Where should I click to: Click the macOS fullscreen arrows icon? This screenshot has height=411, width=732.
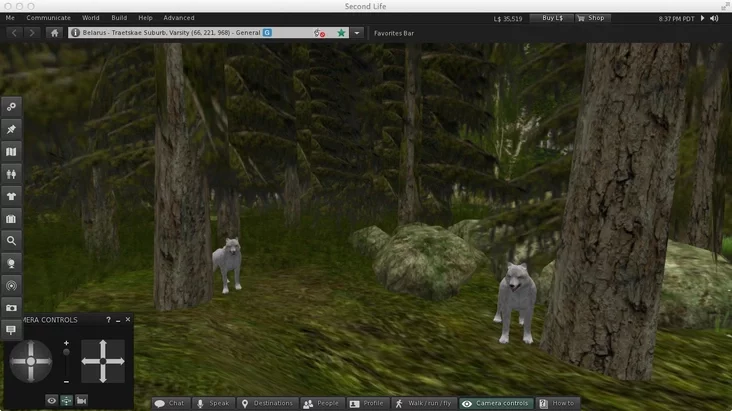point(725,7)
